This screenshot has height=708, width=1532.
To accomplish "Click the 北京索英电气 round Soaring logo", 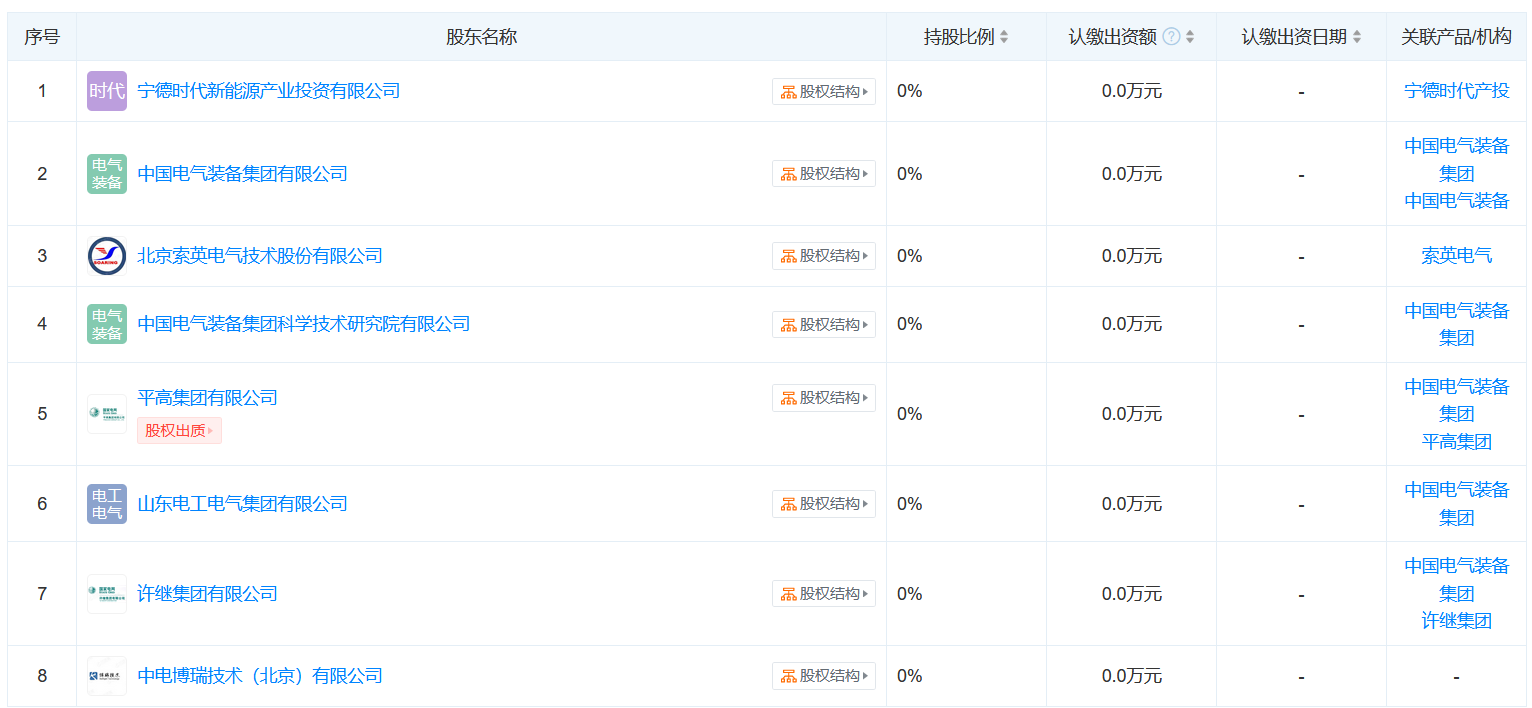I will (x=107, y=256).
